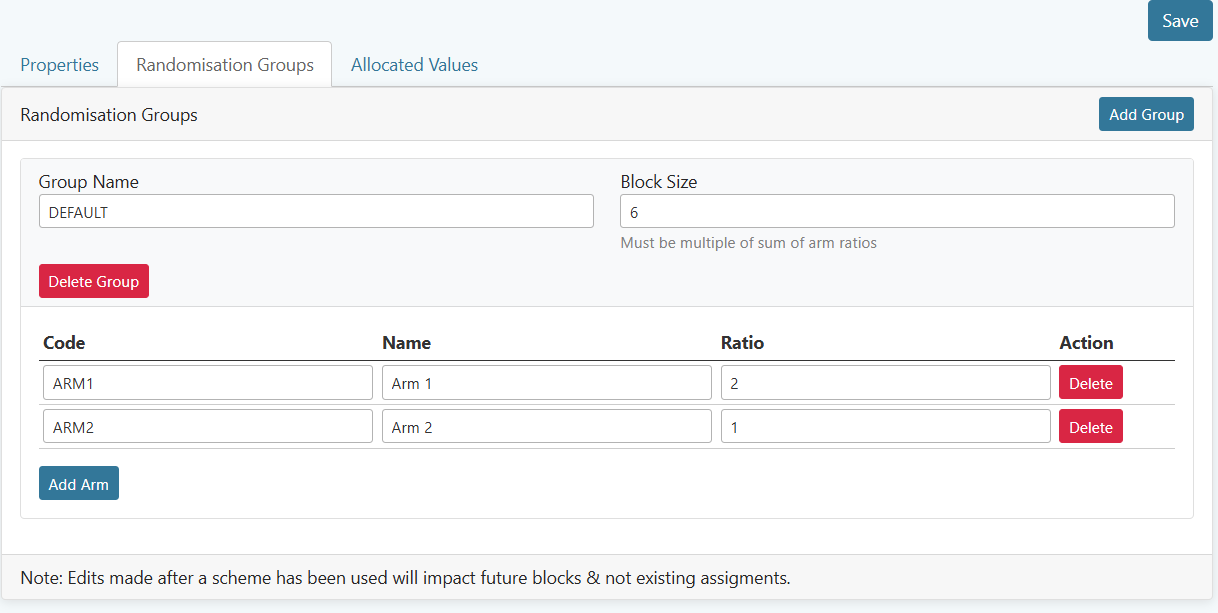This screenshot has width=1218, height=613.
Task: Select the Name field showing Arm 2
Action: point(546,426)
